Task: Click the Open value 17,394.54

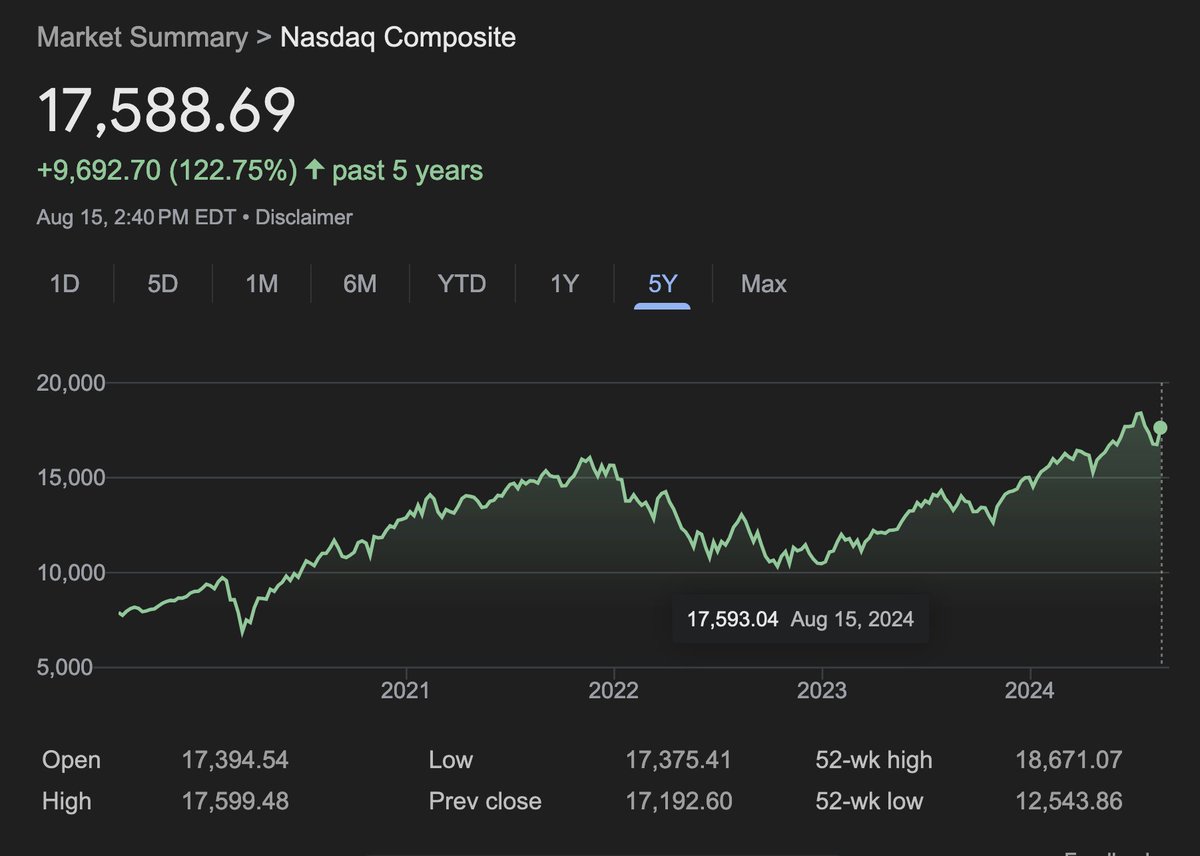Action: [x=235, y=760]
